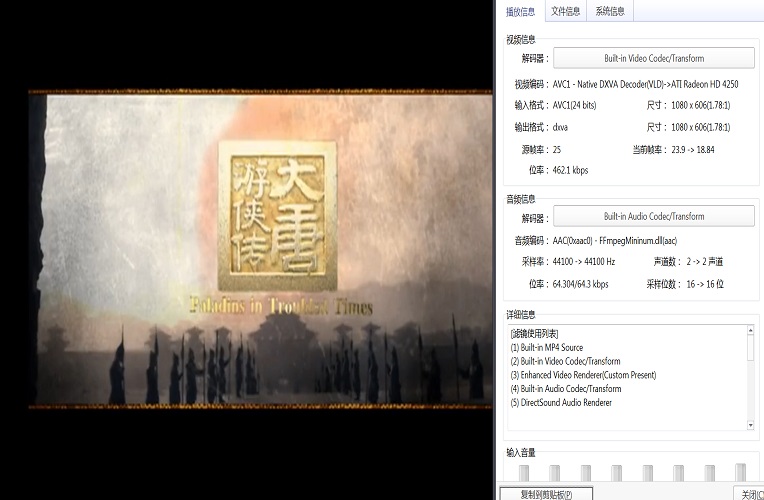Select the 系统信息 tab
The height and width of the screenshot is (500, 764).
[x=609, y=12]
